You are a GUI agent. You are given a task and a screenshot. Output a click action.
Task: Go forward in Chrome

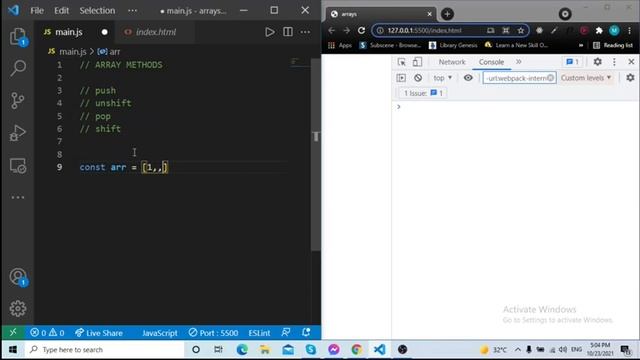[347, 31]
